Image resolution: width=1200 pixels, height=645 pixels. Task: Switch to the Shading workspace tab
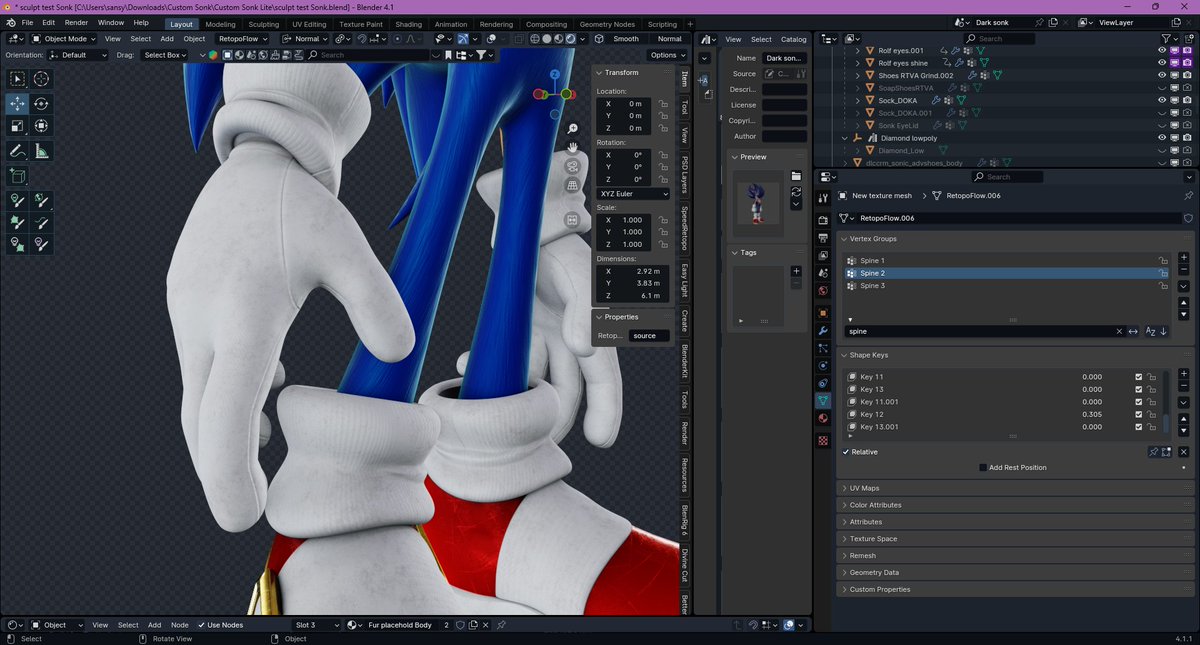(408, 24)
